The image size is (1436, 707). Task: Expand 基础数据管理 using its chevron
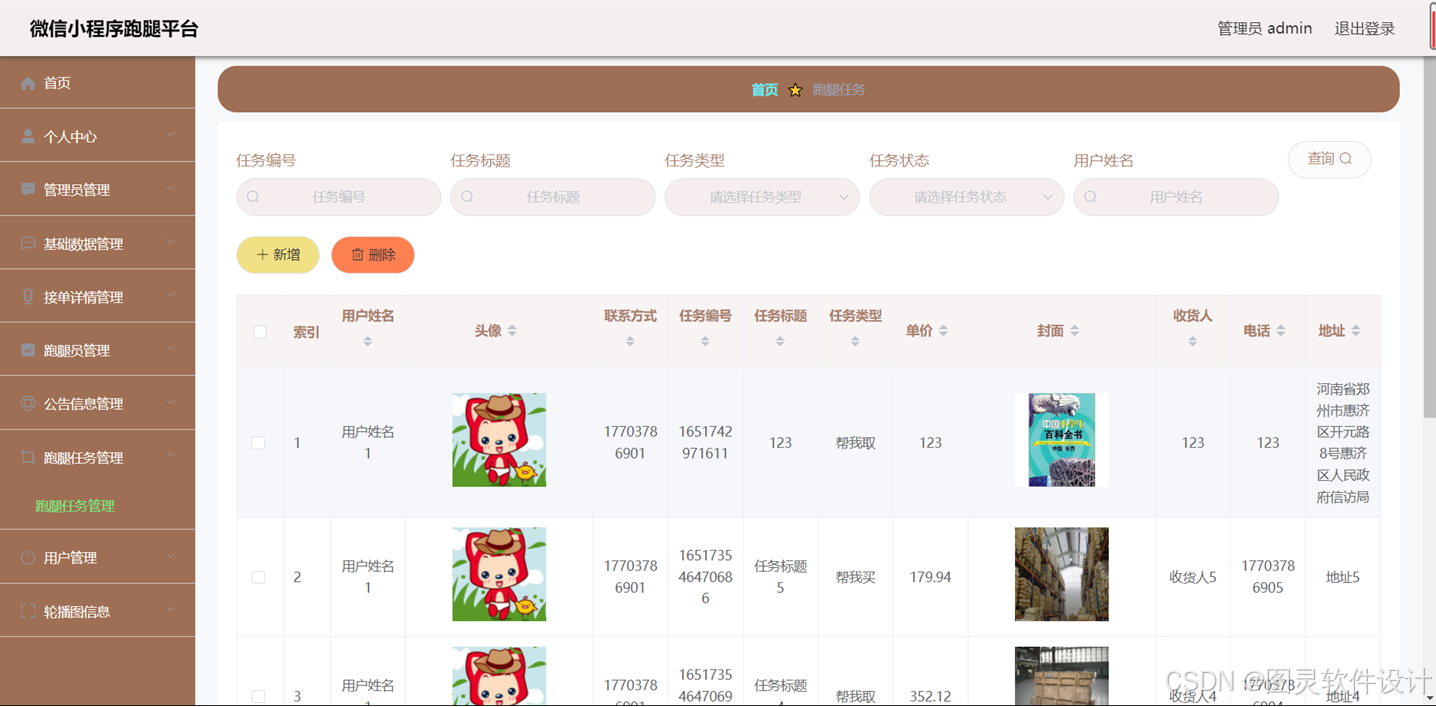[x=170, y=241]
